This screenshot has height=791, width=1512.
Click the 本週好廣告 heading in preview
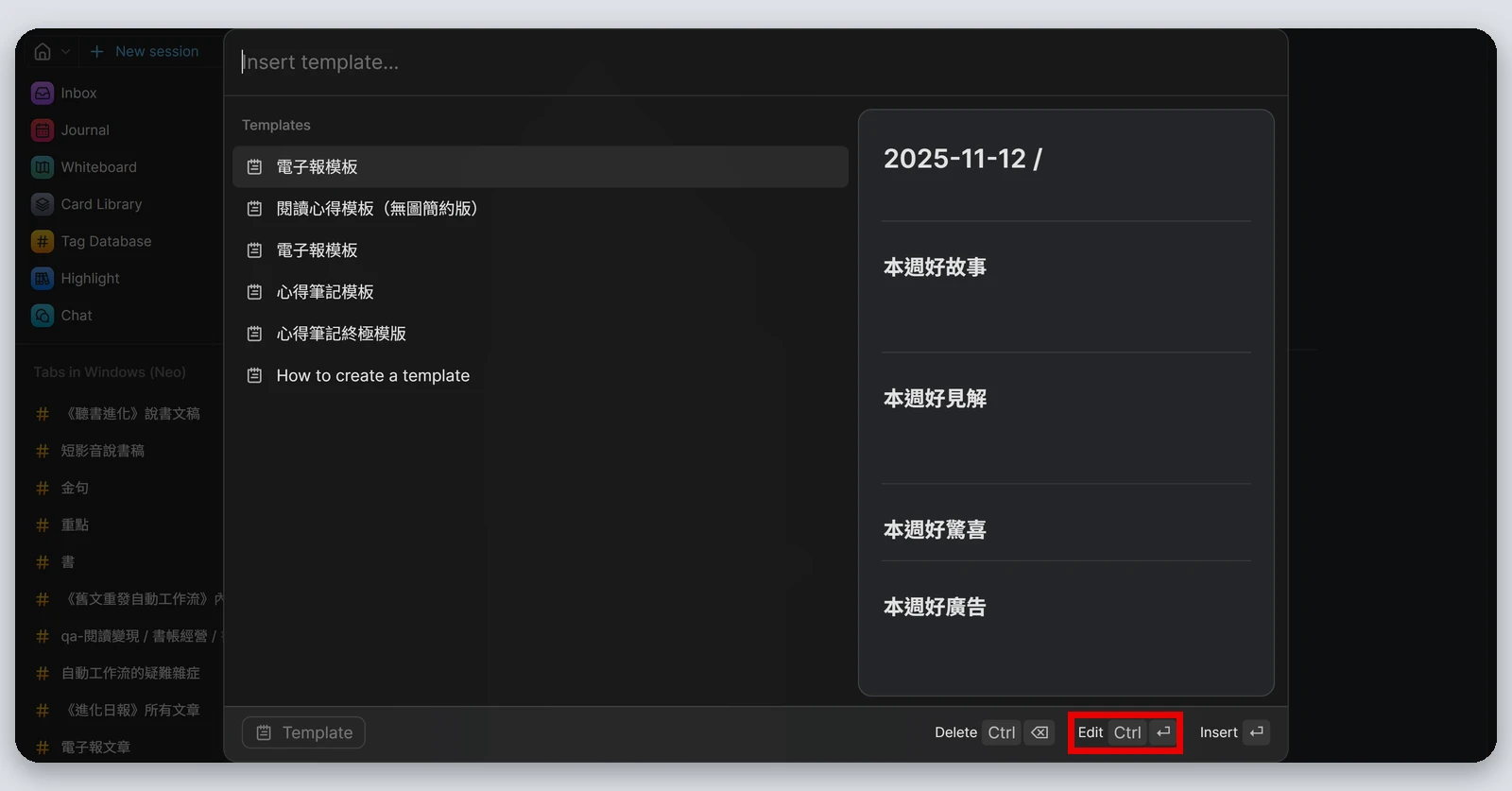935,607
